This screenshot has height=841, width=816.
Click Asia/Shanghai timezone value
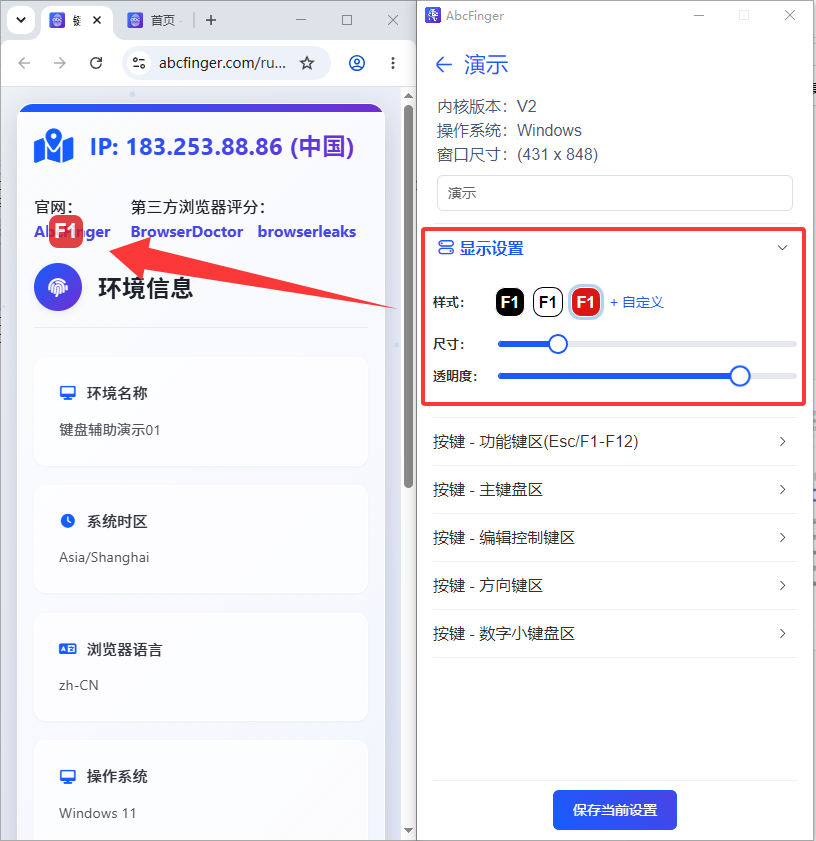coord(104,557)
